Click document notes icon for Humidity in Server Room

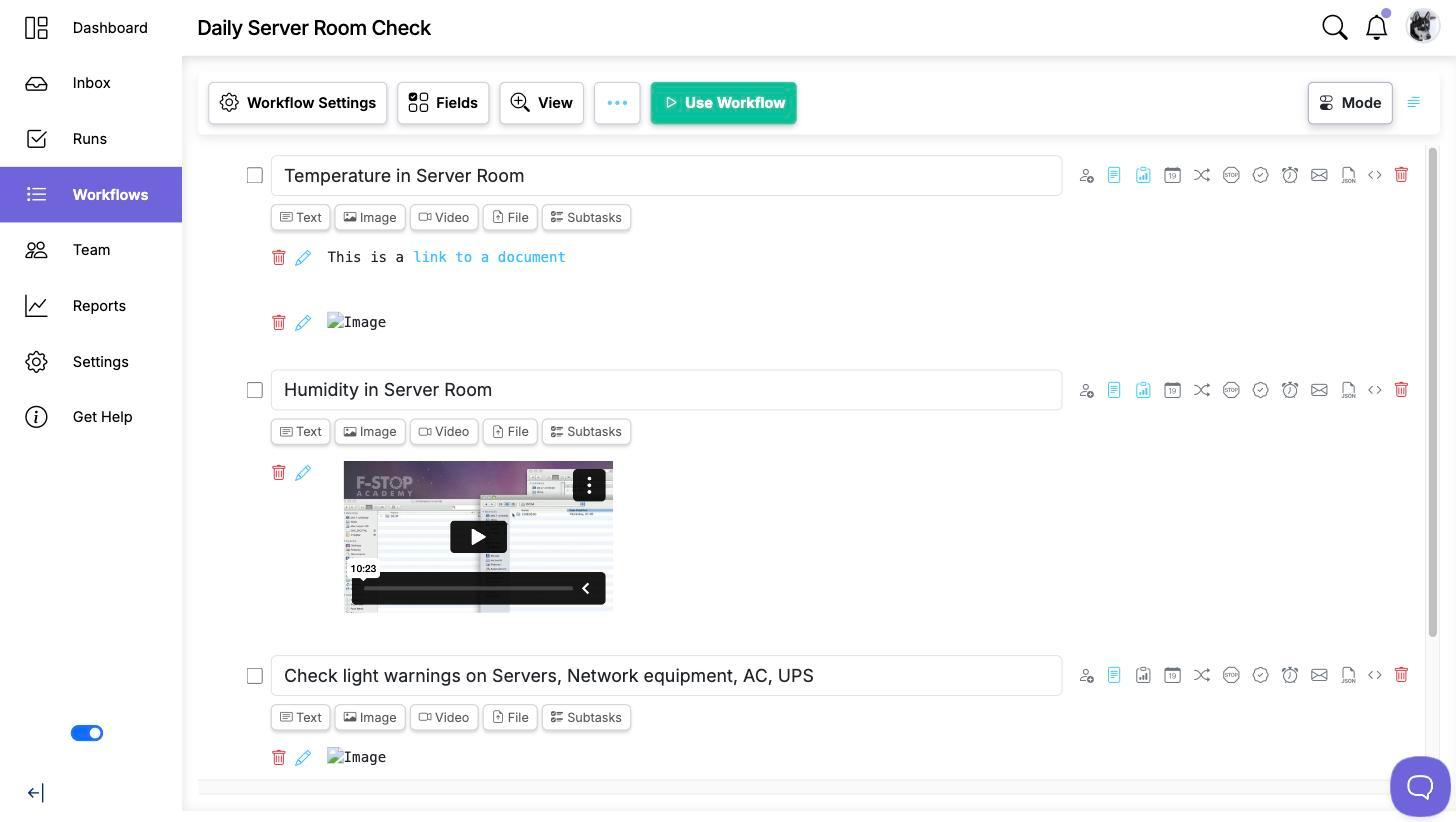click(1114, 390)
